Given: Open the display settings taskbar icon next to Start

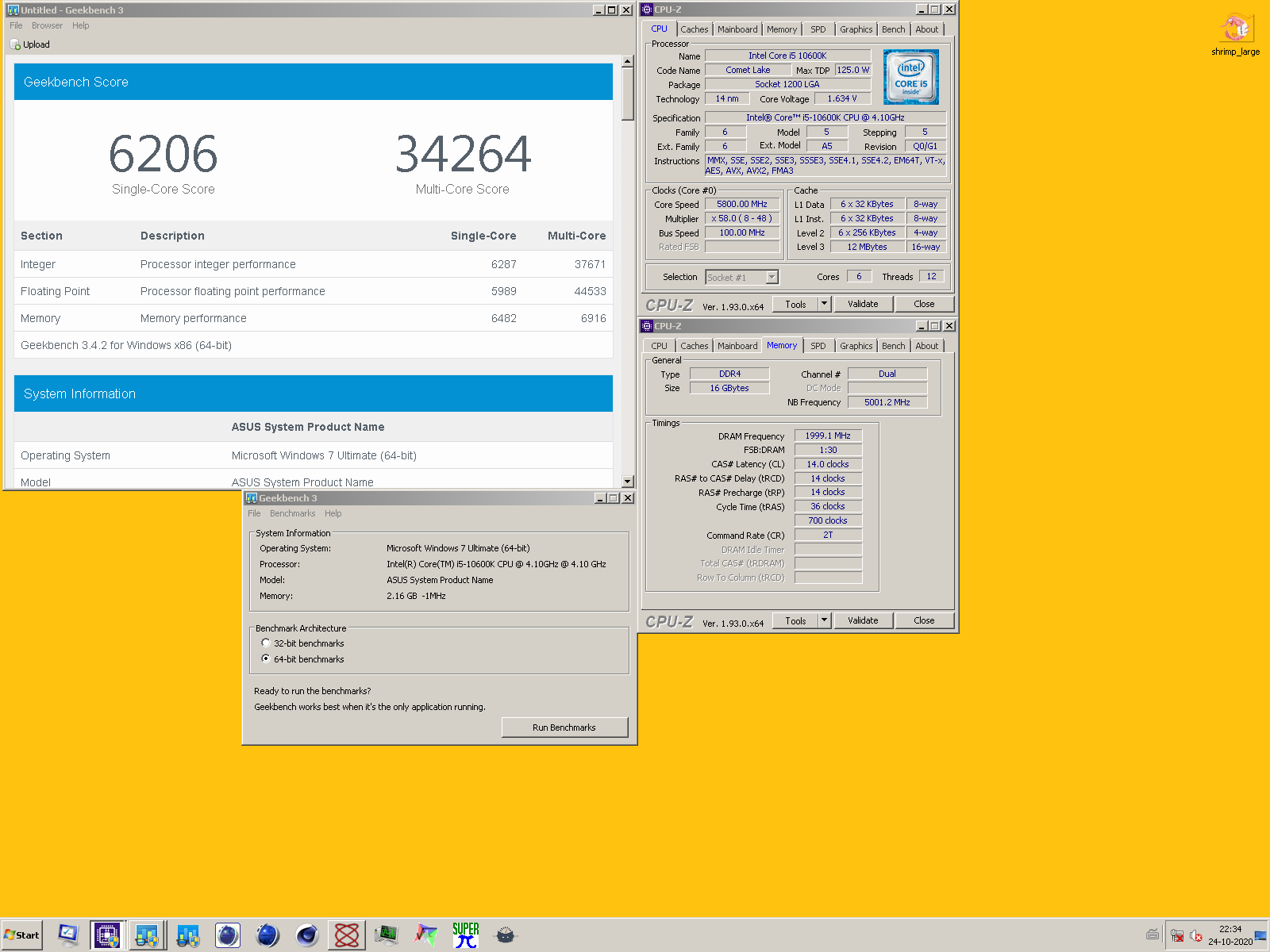Looking at the screenshot, I should [68, 935].
